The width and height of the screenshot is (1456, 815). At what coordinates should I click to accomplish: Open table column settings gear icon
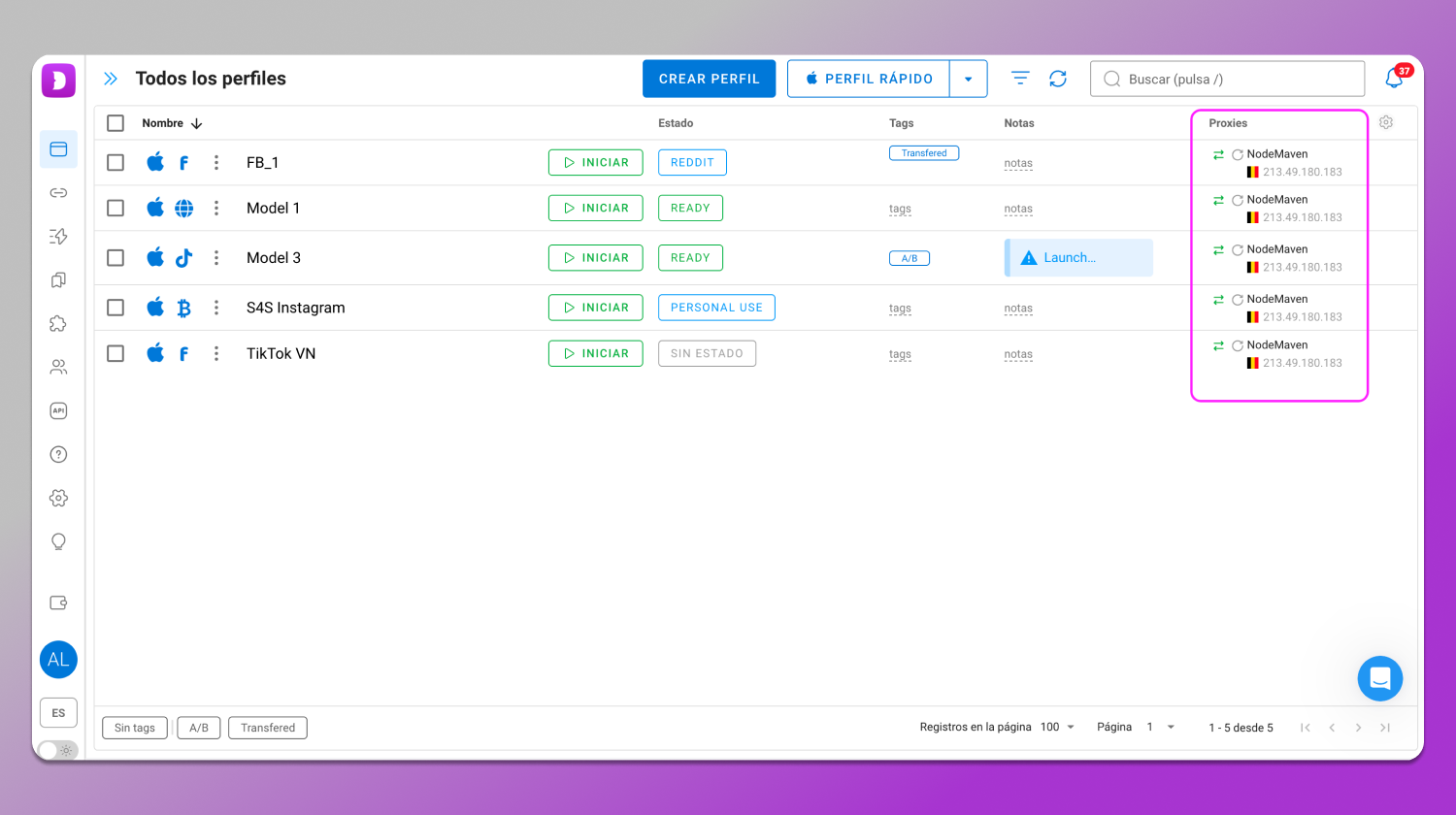pyautogui.click(x=1386, y=122)
